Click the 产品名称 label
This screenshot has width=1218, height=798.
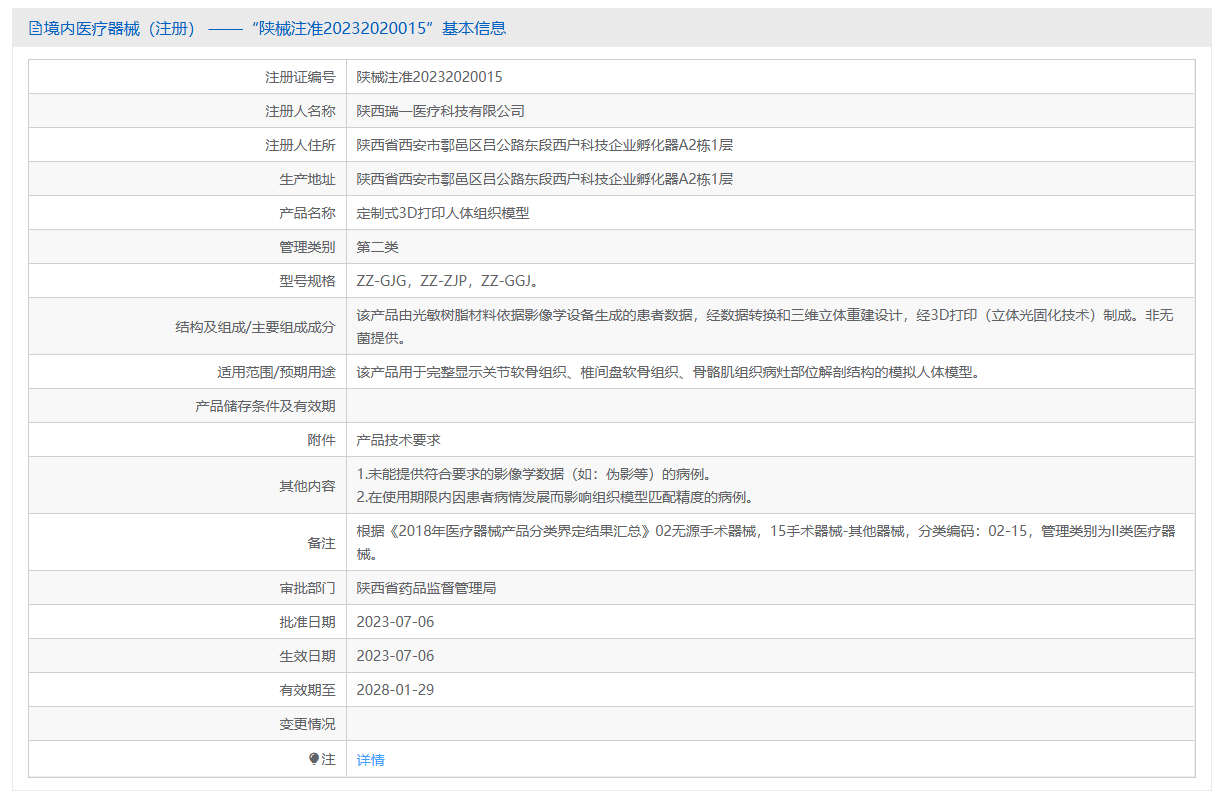pyautogui.click(x=307, y=213)
